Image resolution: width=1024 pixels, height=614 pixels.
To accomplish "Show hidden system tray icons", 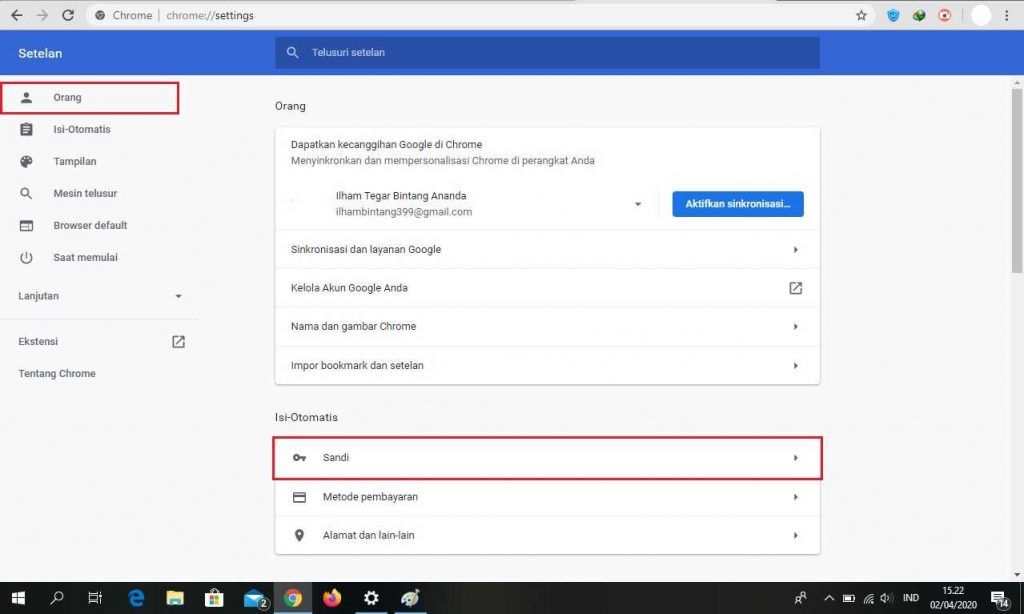I will pos(829,598).
